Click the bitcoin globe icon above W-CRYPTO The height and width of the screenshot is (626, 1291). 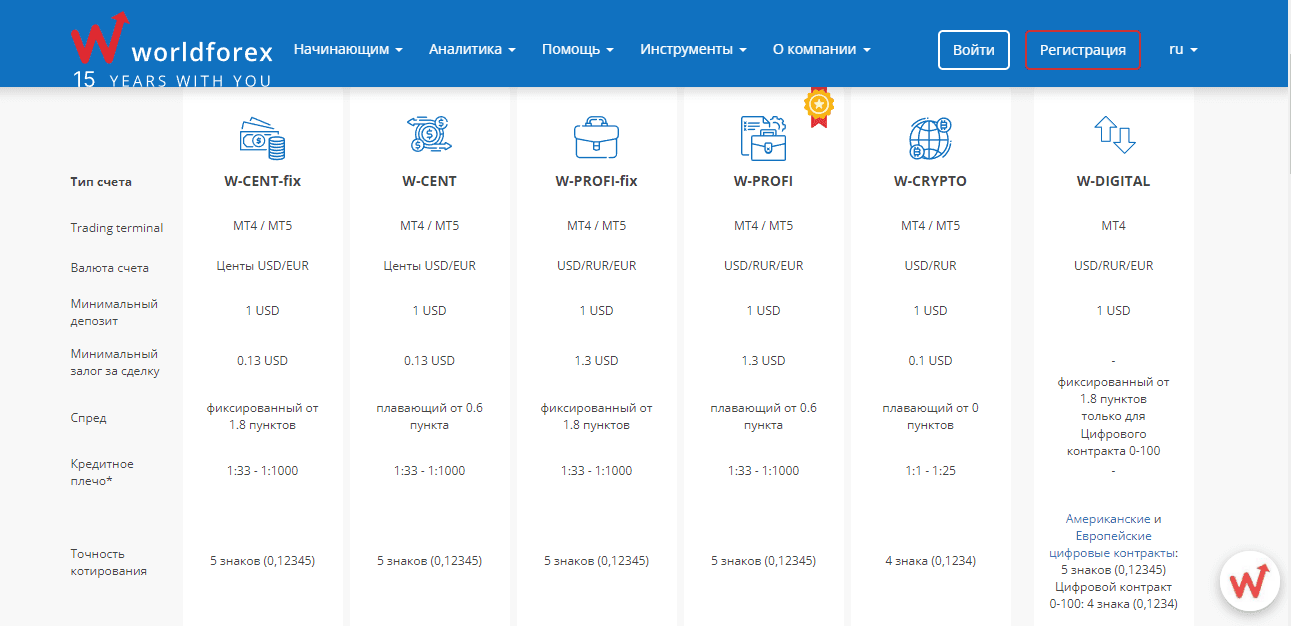pos(930,138)
